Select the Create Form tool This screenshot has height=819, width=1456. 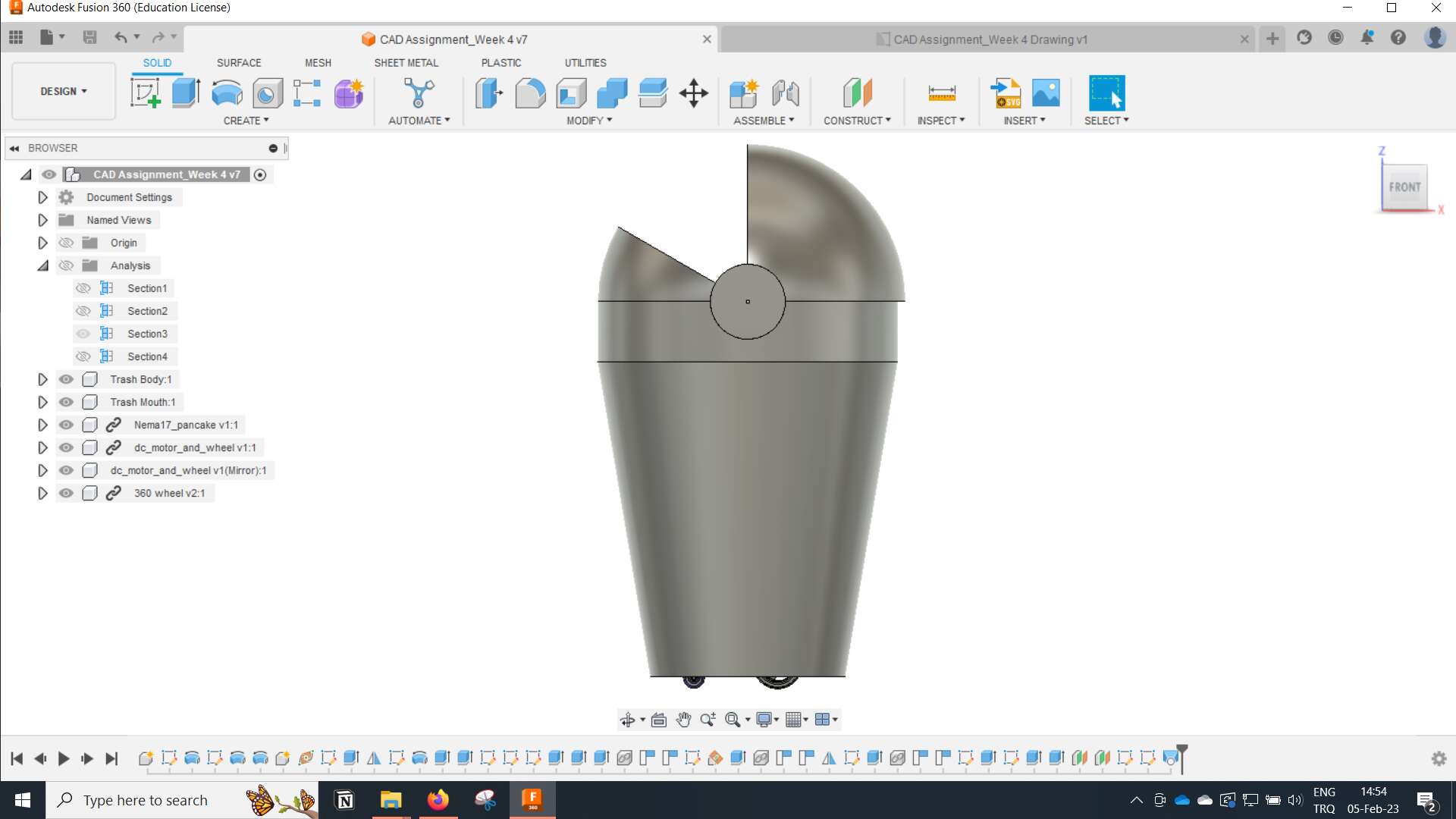(349, 93)
